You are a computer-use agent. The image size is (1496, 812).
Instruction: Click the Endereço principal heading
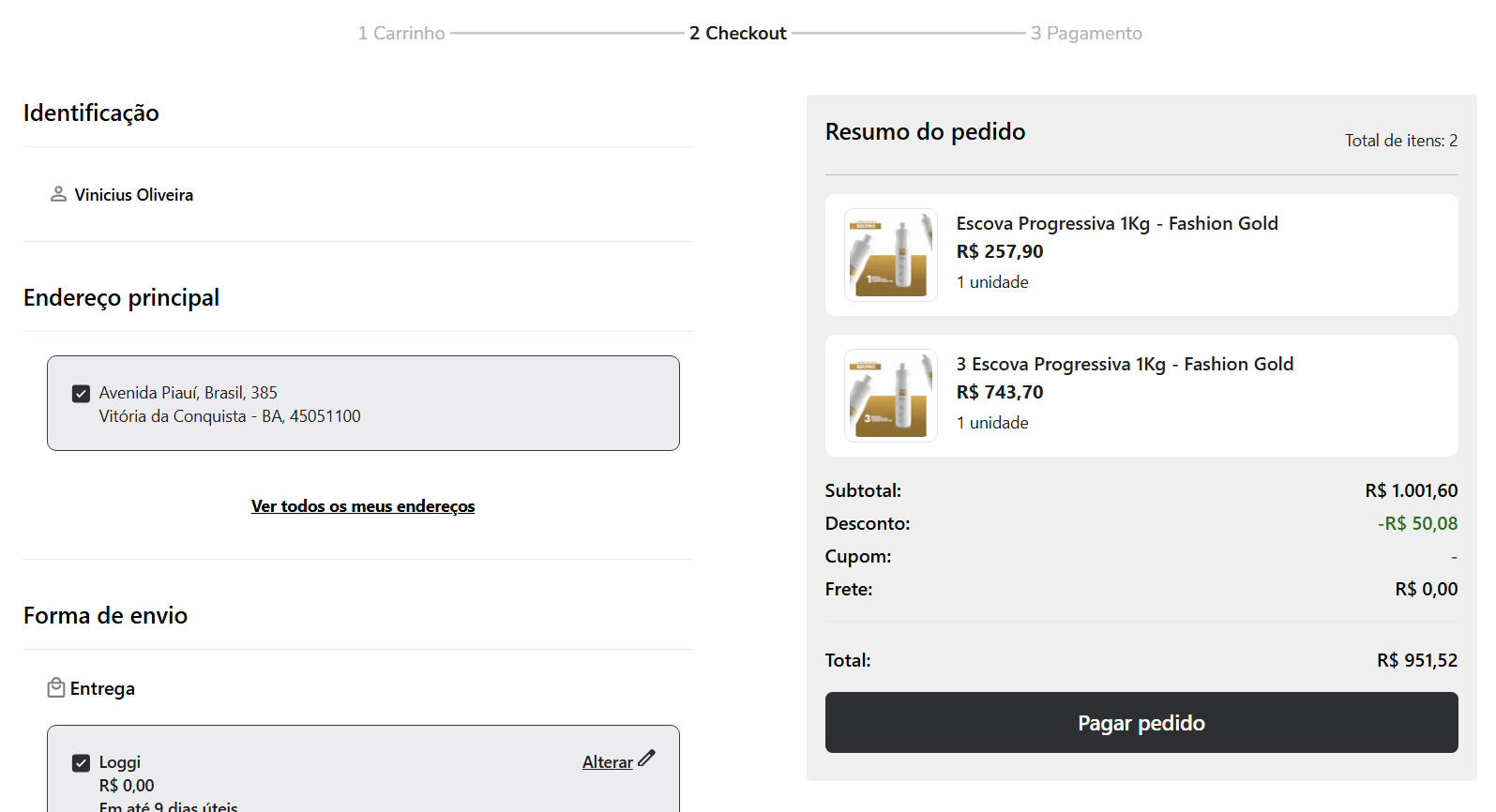point(121,298)
